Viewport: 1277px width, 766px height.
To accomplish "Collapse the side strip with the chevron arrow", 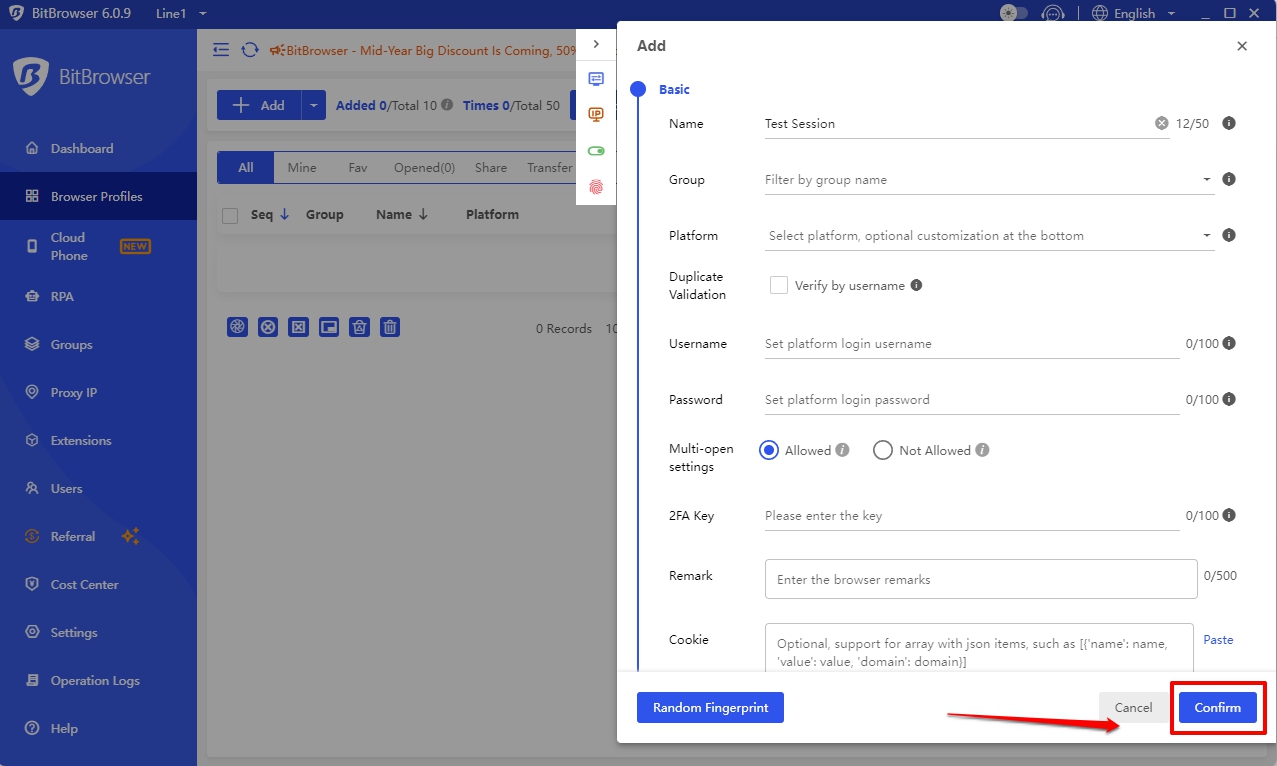I will pos(596,44).
